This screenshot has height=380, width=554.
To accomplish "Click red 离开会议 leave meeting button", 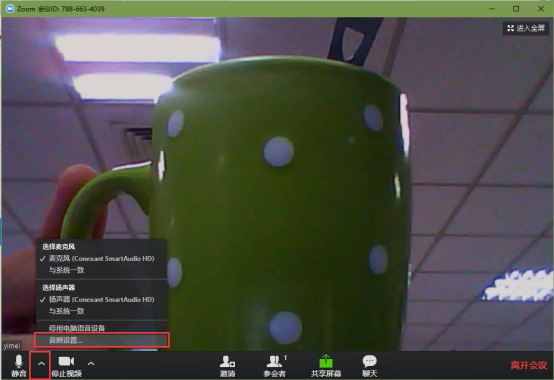I will 529,365.
